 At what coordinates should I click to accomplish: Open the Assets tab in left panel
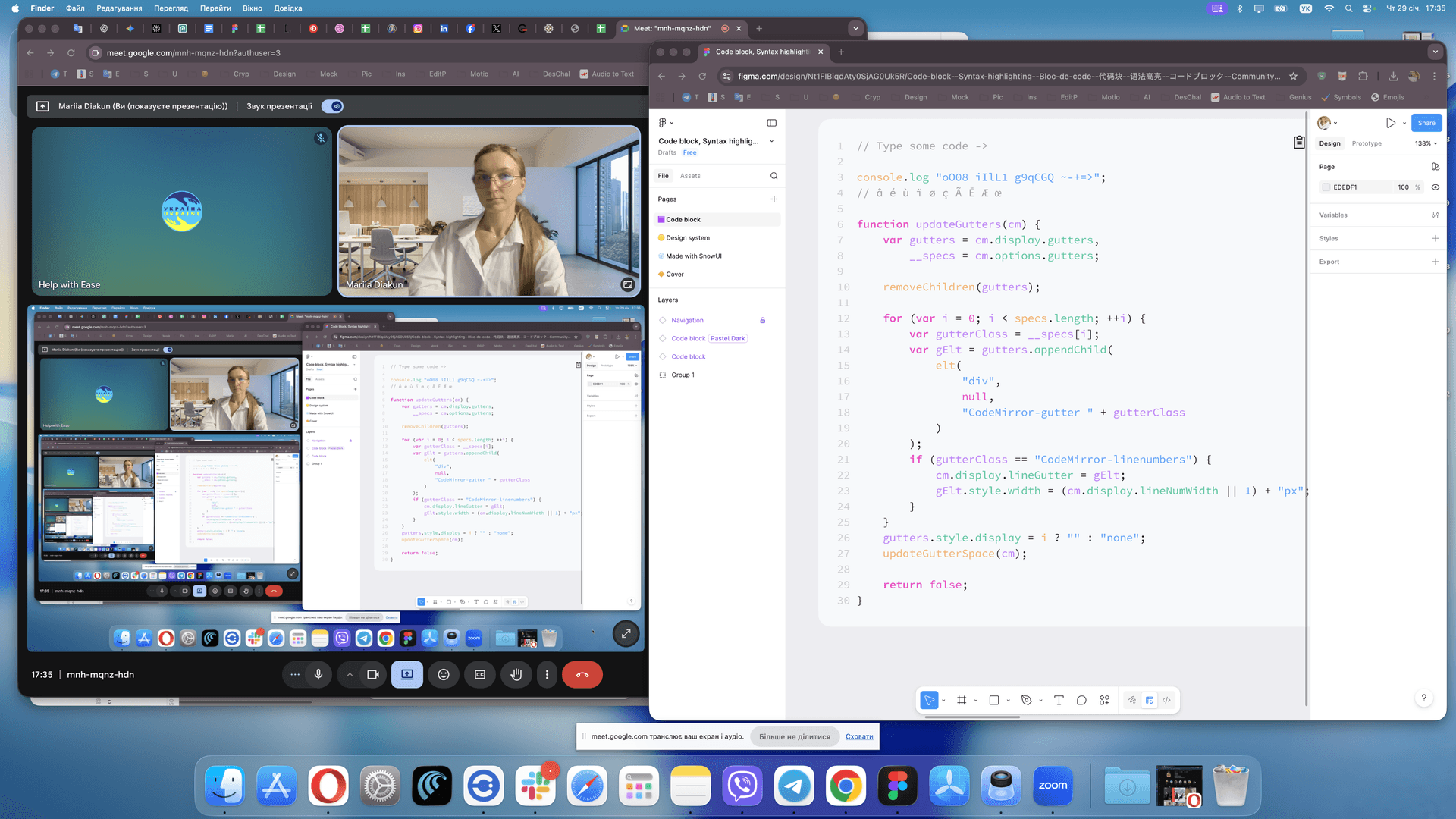pyautogui.click(x=690, y=176)
